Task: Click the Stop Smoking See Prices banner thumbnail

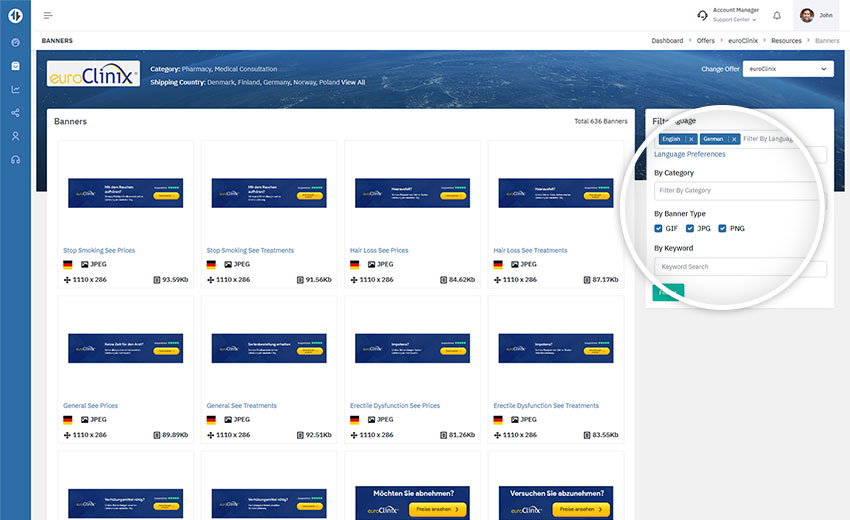Action: pos(126,193)
